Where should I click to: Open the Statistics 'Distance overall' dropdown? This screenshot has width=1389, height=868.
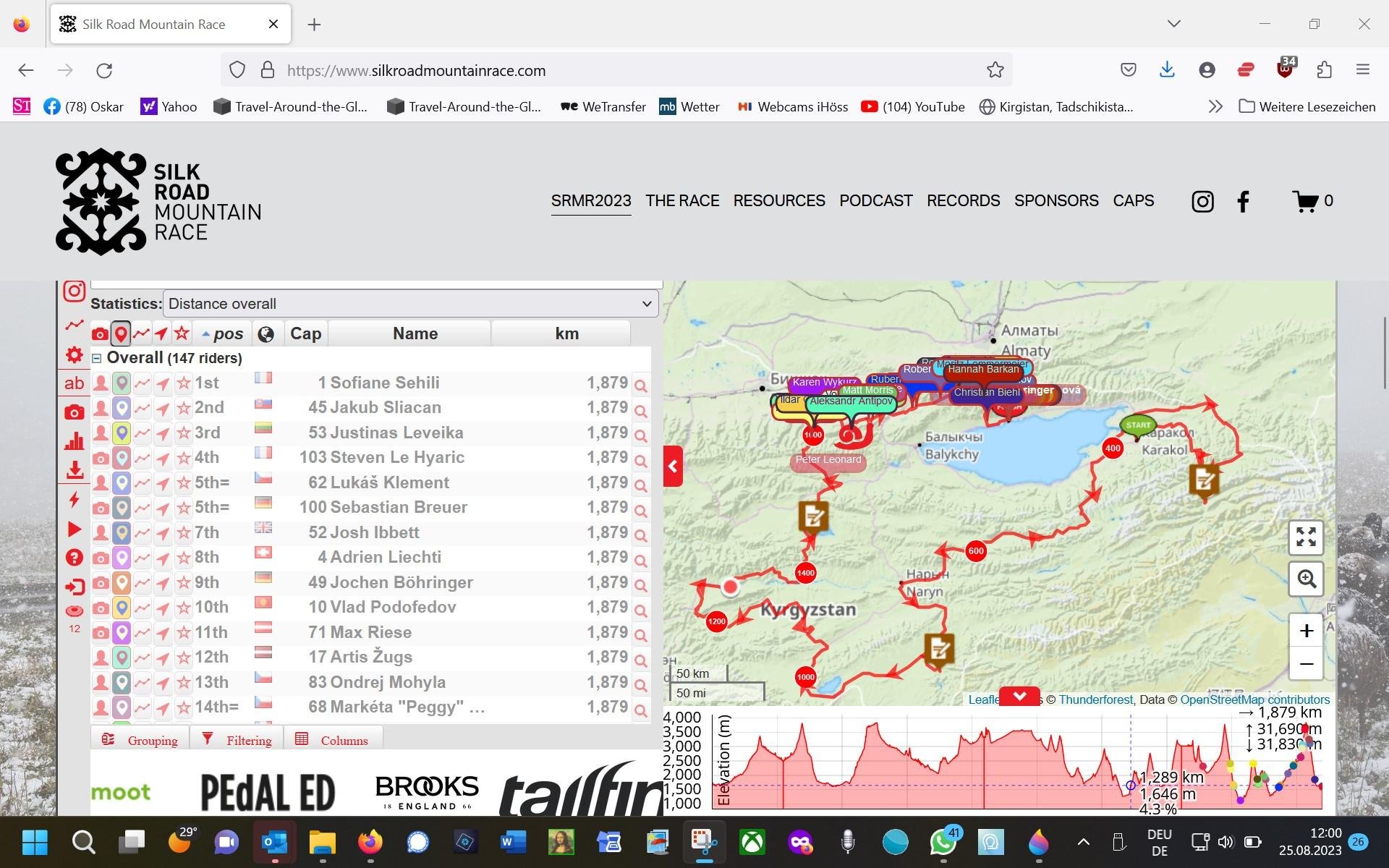click(410, 304)
